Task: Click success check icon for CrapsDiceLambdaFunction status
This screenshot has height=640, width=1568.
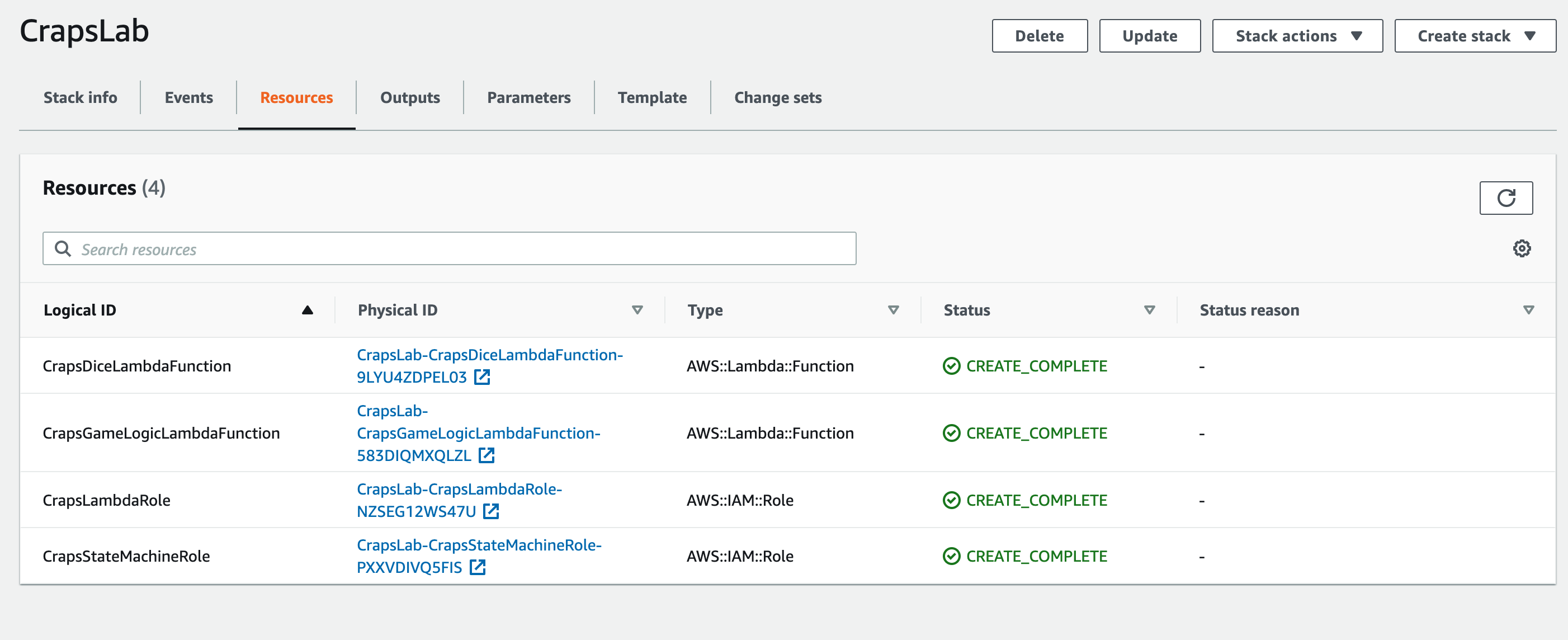Action: [x=951, y=366]
